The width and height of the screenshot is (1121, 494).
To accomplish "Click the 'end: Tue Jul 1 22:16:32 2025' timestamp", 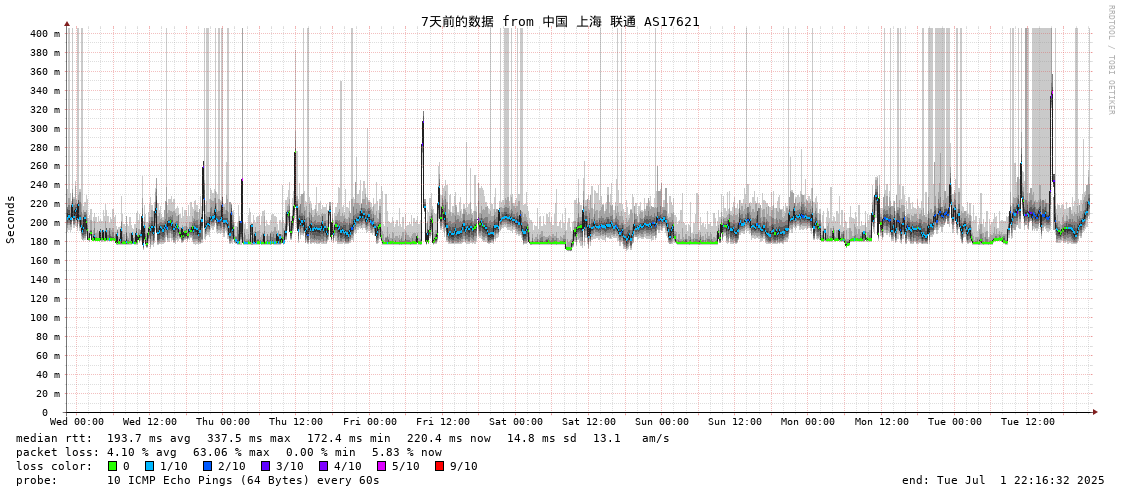I will 1002,480.
